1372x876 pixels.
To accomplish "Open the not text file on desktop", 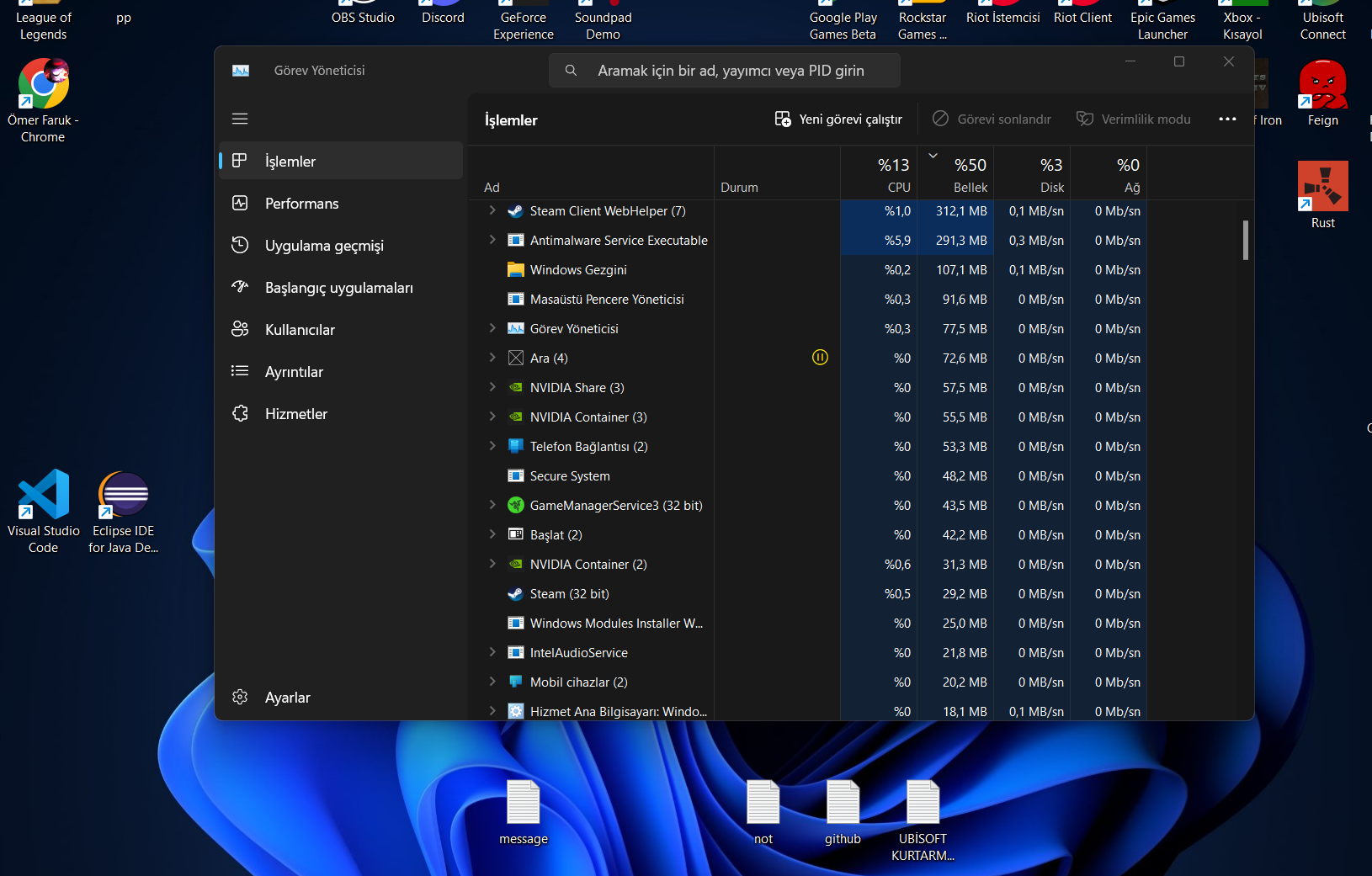I will coord(763,812).
